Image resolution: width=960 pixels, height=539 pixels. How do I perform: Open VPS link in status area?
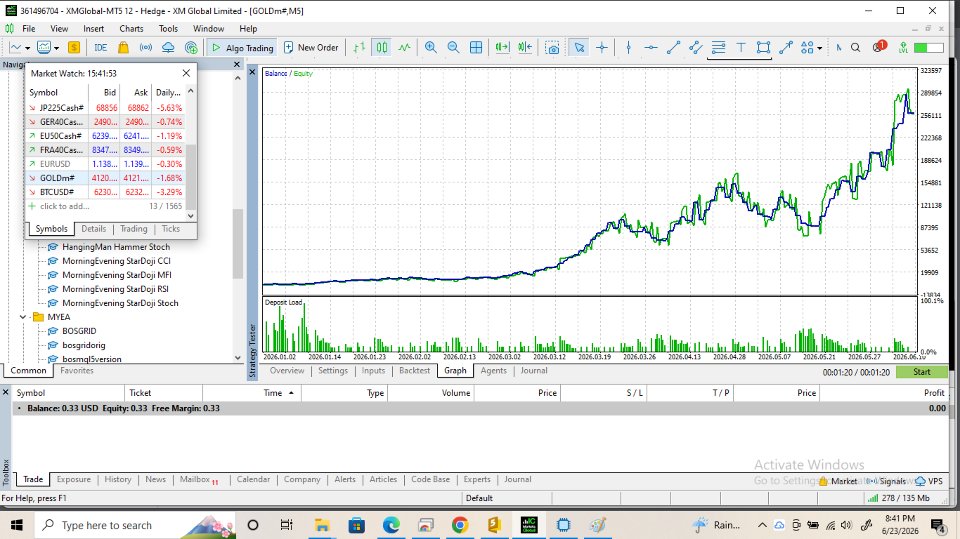(x=929, y=481)
